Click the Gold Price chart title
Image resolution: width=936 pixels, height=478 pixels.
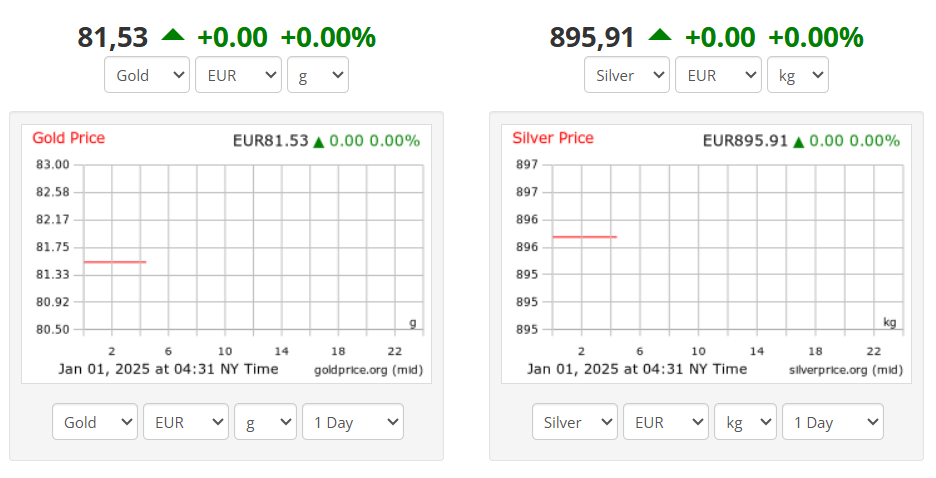click(69, 138)
